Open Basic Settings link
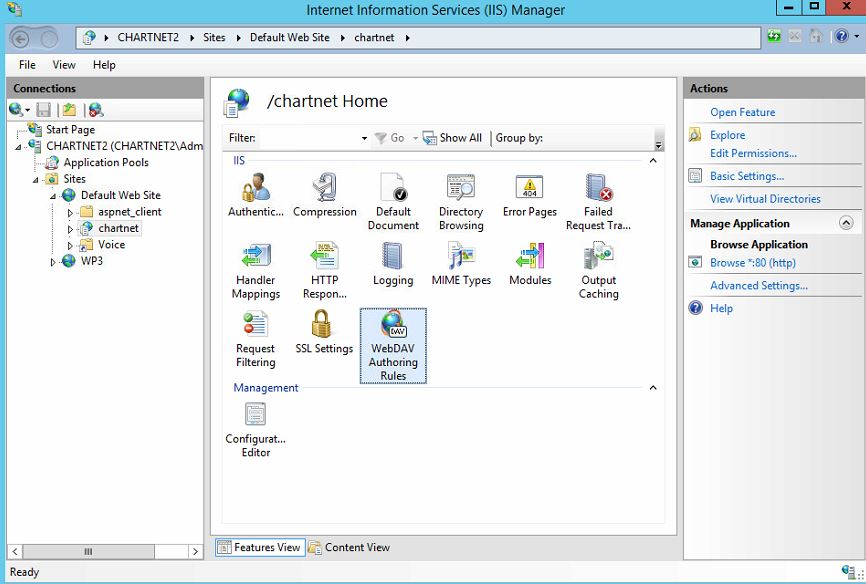 click(747, 176)
